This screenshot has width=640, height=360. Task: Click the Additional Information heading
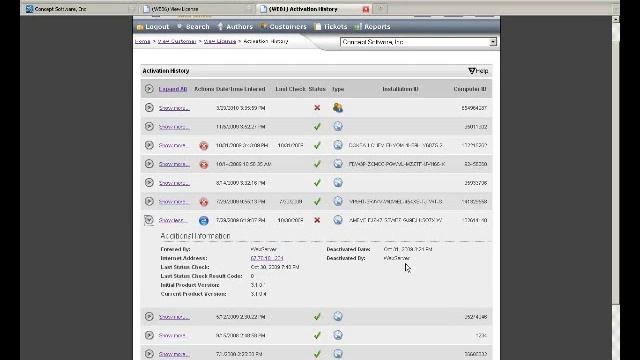click(195, 236)
